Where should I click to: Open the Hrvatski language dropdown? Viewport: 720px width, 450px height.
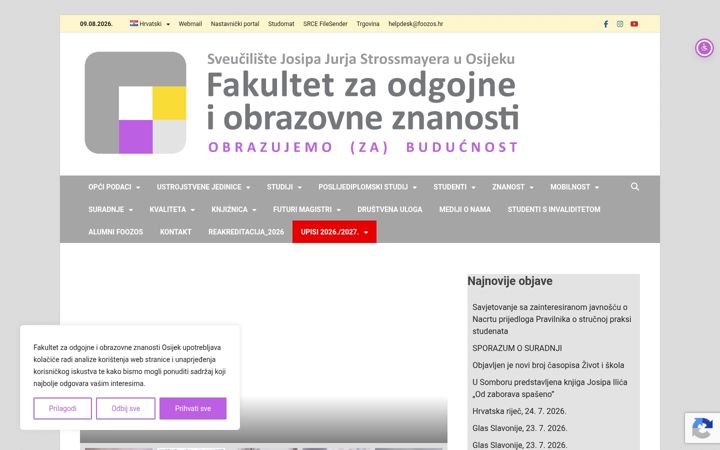(x=150, y=24)
